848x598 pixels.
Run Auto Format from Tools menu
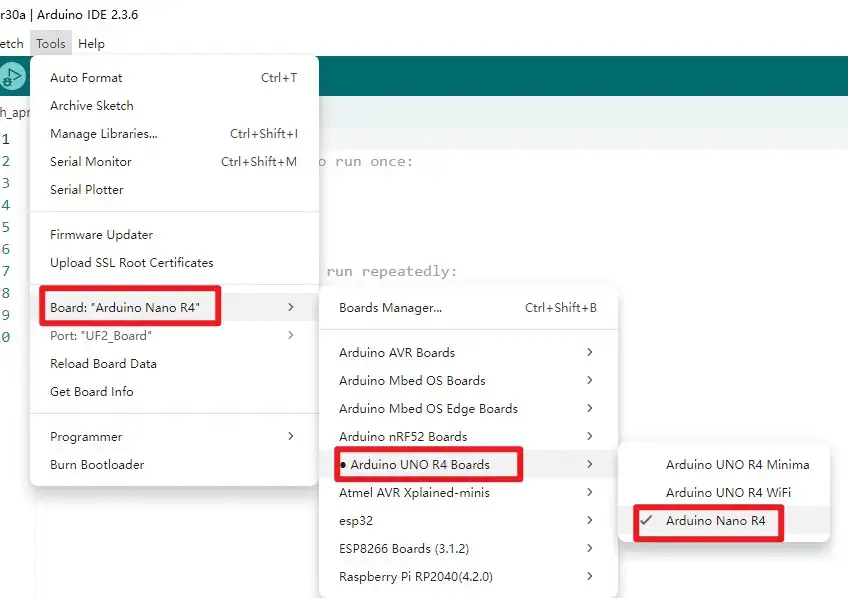[174, 78]
